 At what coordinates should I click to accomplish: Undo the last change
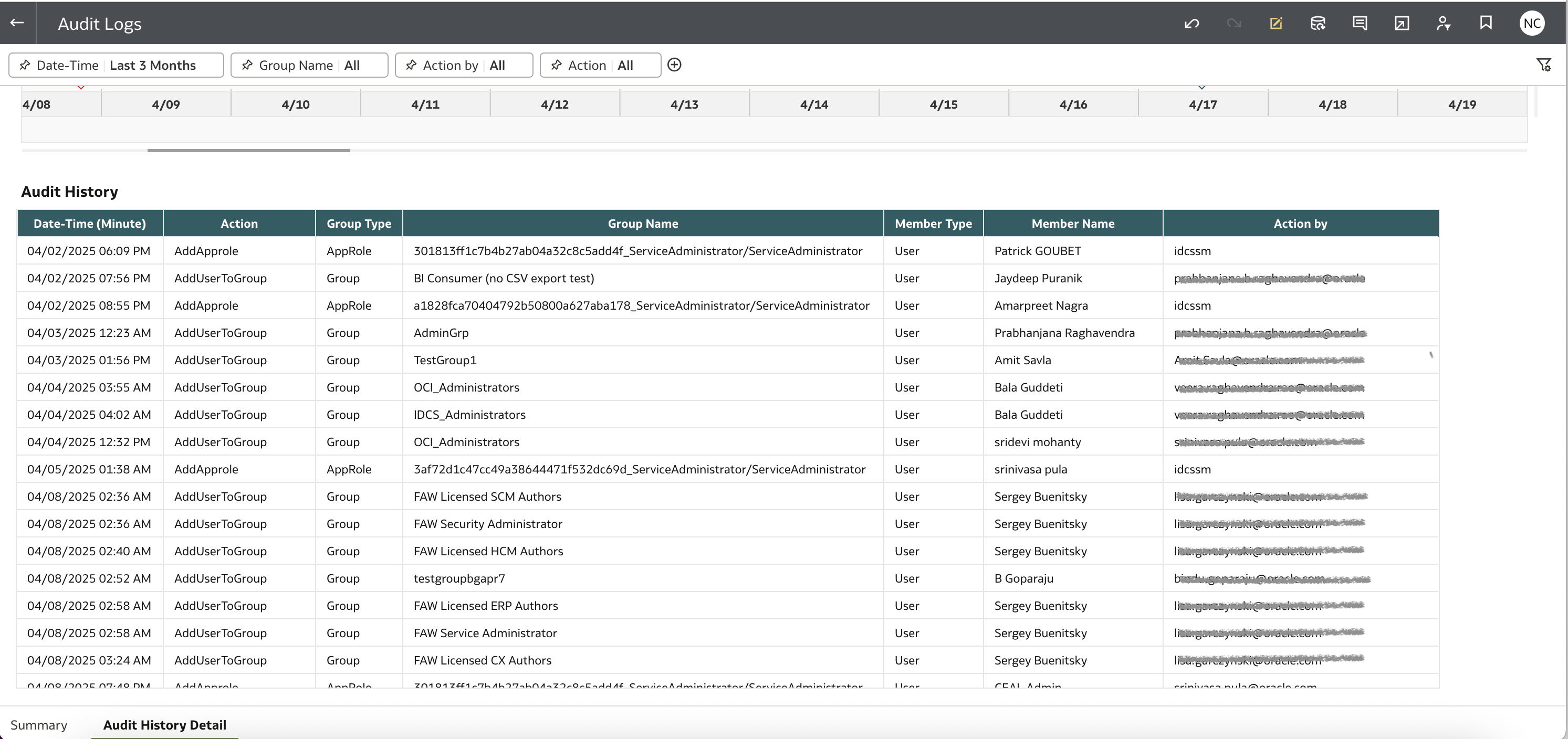click(1191, 23)
